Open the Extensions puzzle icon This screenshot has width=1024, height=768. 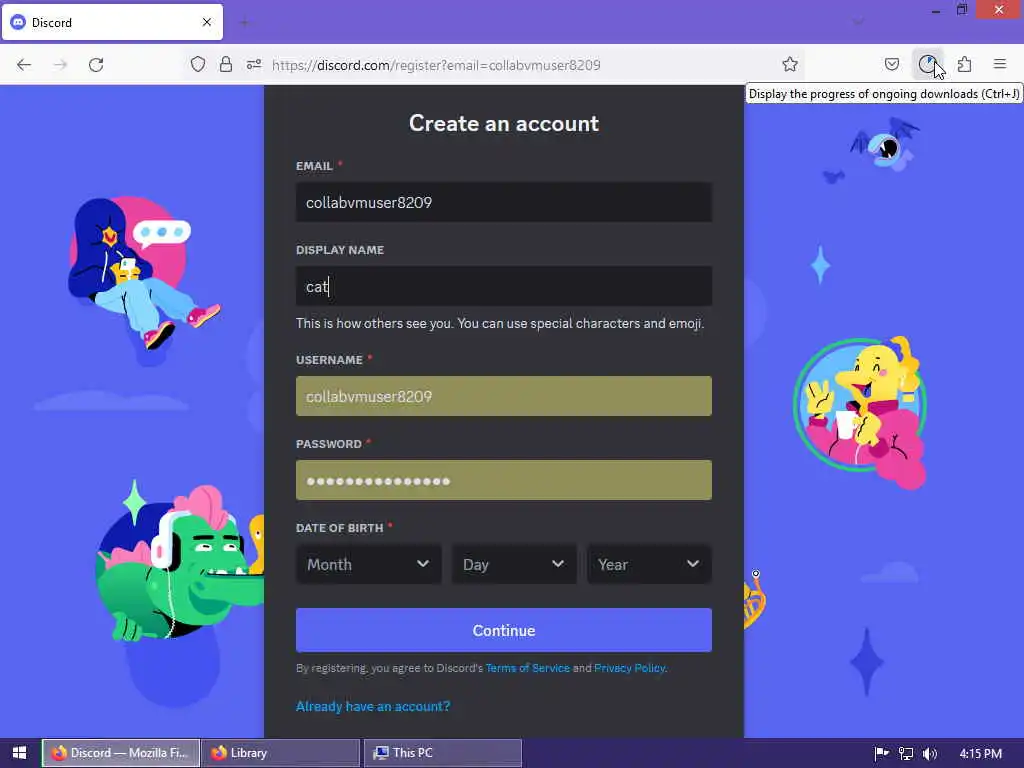[965, 65]
